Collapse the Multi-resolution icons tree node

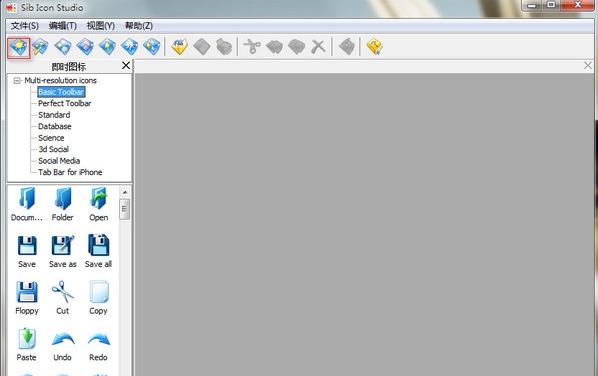[x=17, y=80]
